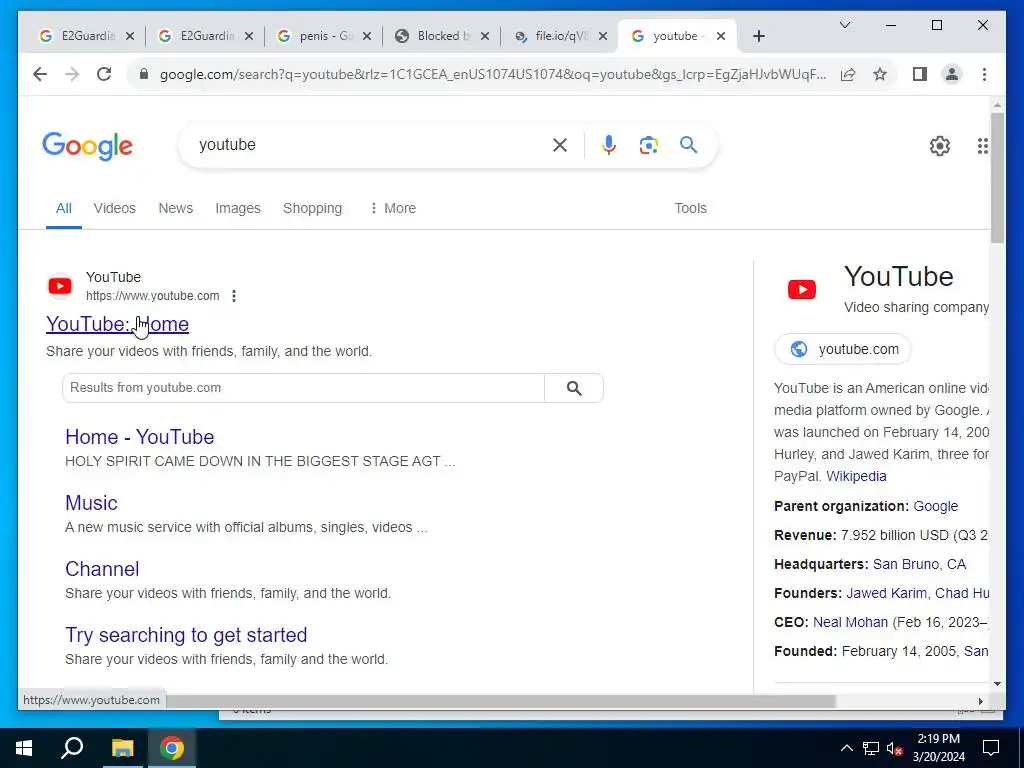This screenshot has height=768, width=1024.
Task: Click the network icon in the system tray
Action: 871,748
